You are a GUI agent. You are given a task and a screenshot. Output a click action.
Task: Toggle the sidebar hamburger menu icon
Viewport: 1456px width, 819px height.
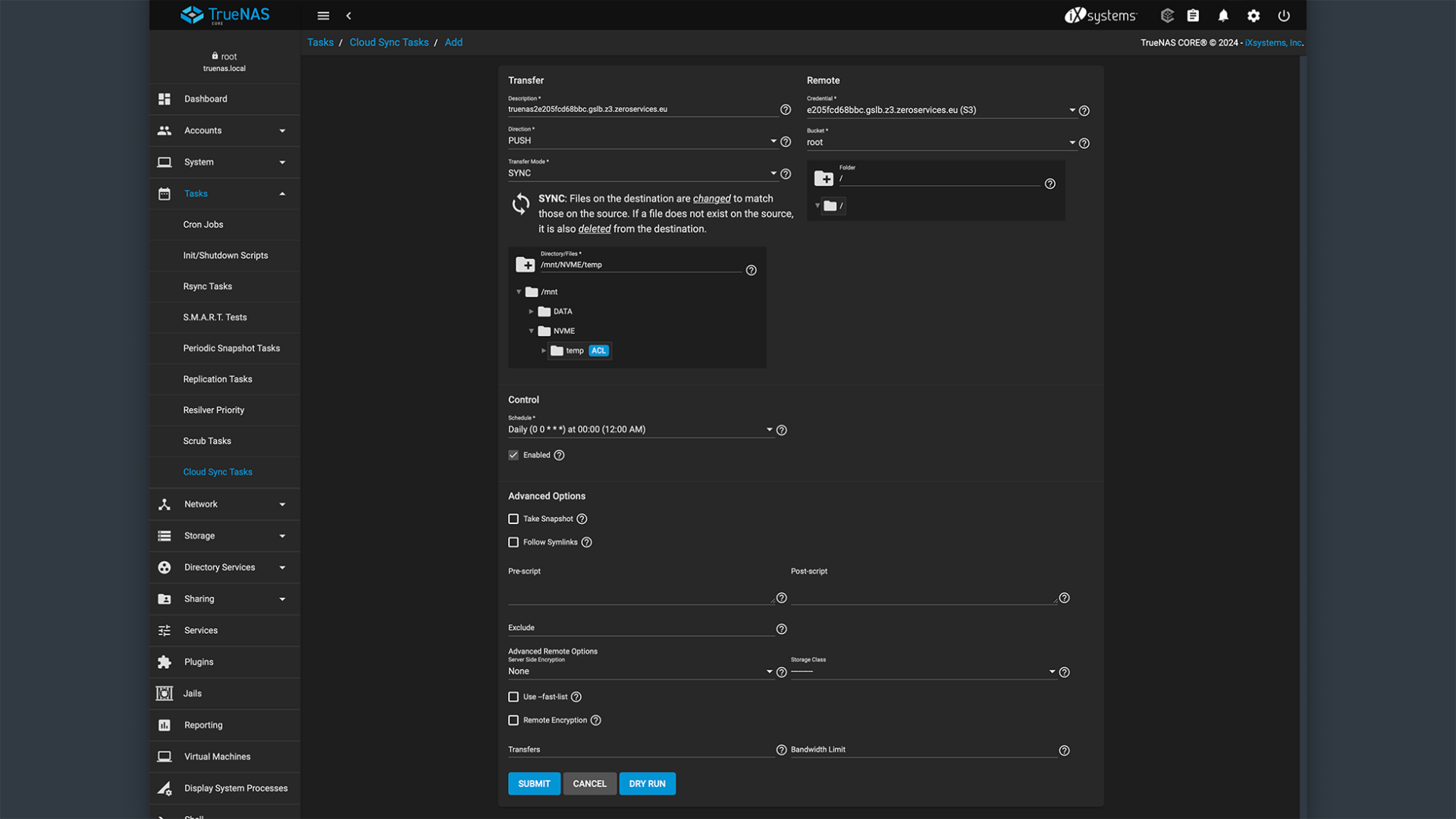(x=323, y=15)
